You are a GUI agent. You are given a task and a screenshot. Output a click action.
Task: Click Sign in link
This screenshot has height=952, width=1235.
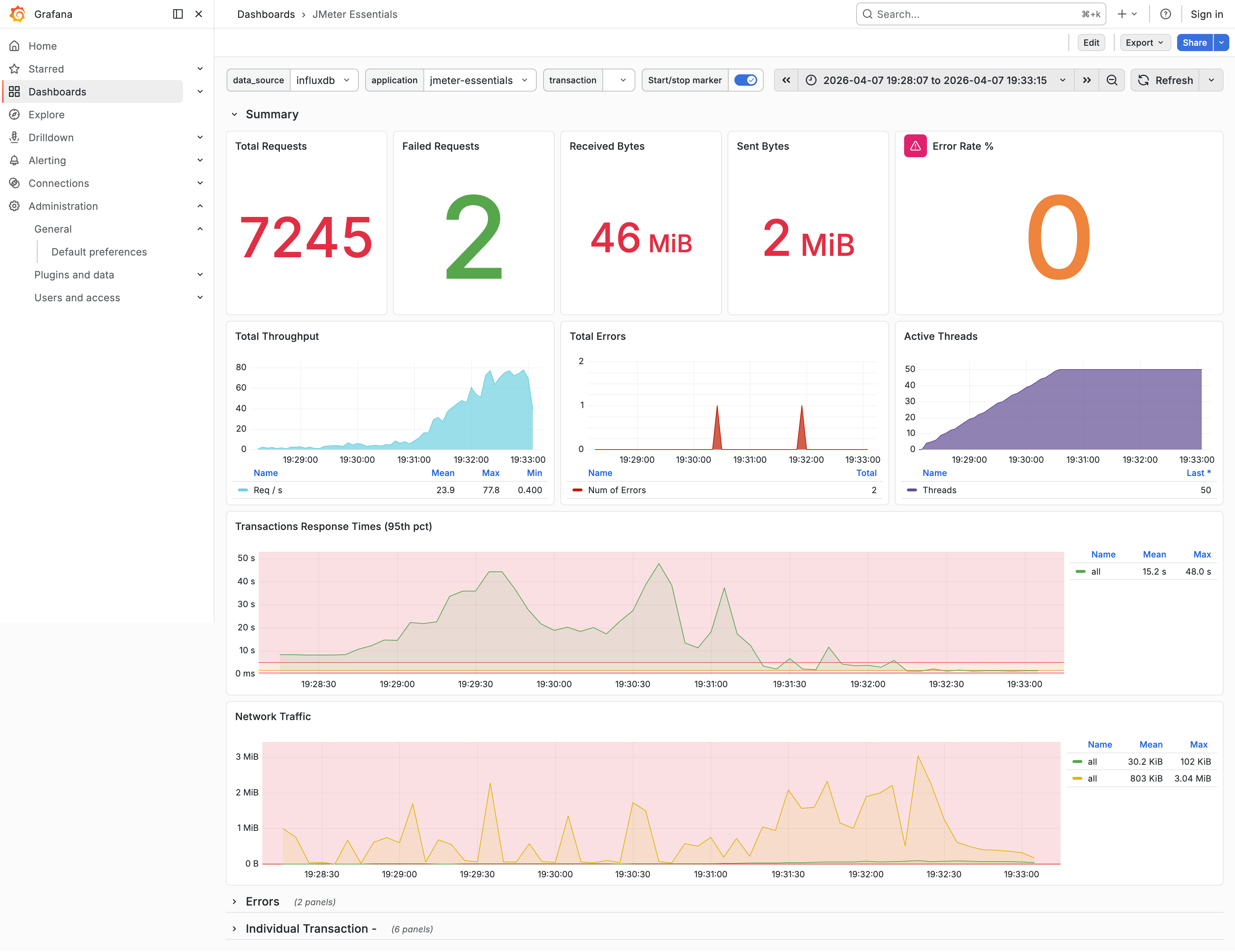pyautogui.click(x=1206, y=14)
